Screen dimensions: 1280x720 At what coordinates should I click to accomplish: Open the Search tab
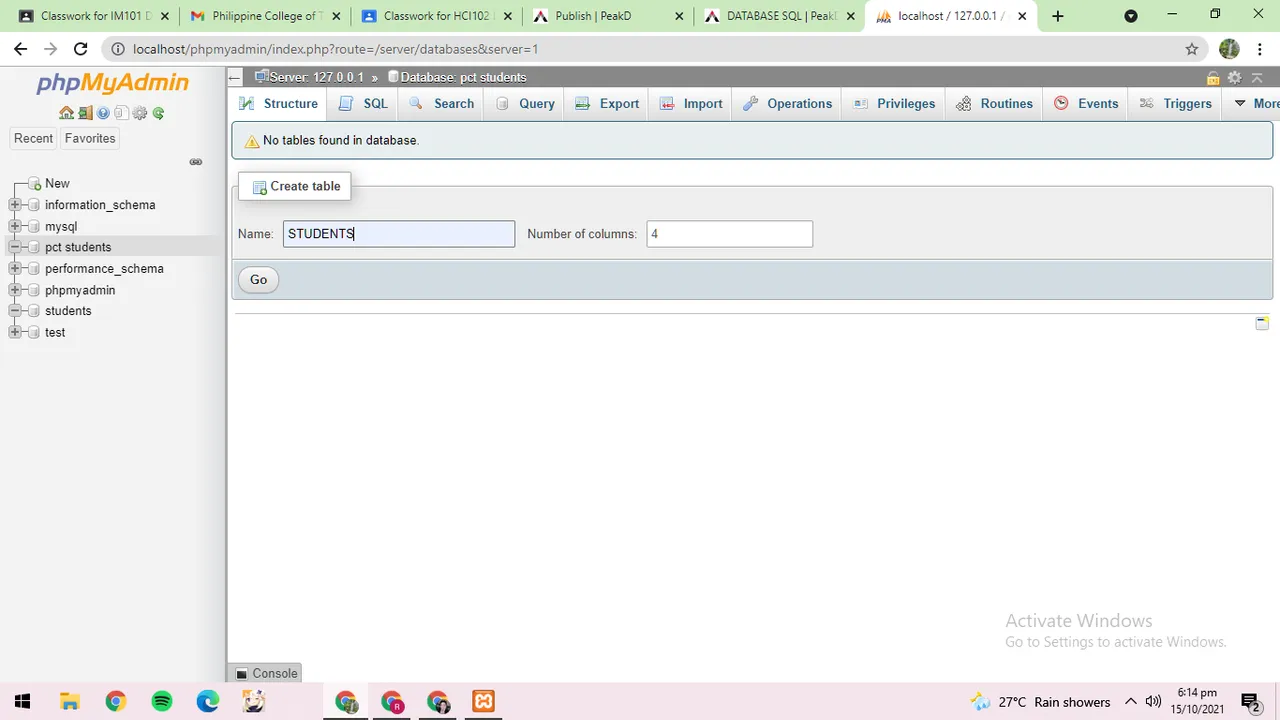[441, 103]
